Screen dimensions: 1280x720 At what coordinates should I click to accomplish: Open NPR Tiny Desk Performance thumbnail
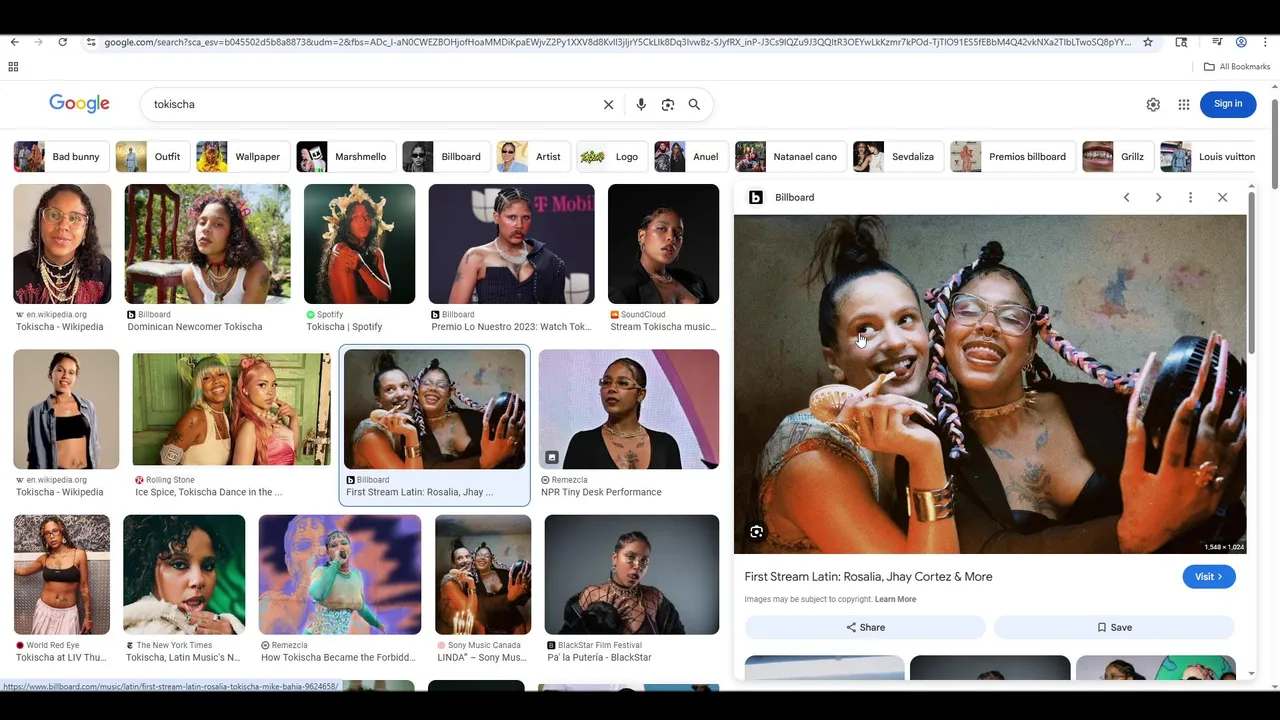(x=629, y=409)
